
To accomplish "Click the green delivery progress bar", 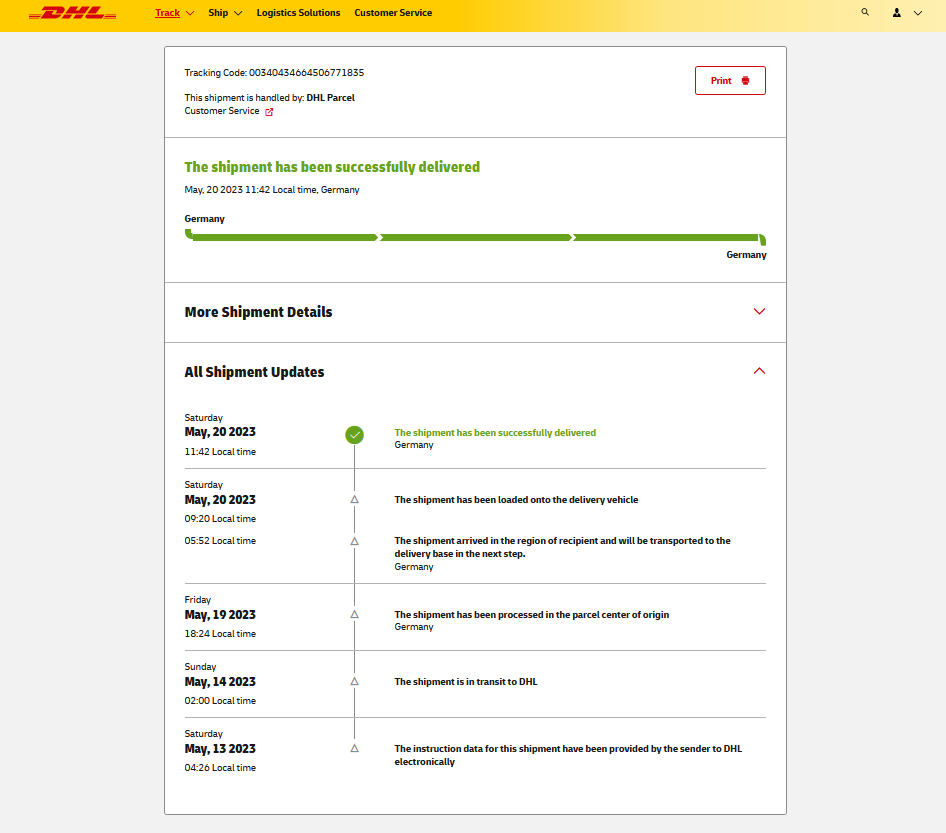I will [x=475, y=238].
